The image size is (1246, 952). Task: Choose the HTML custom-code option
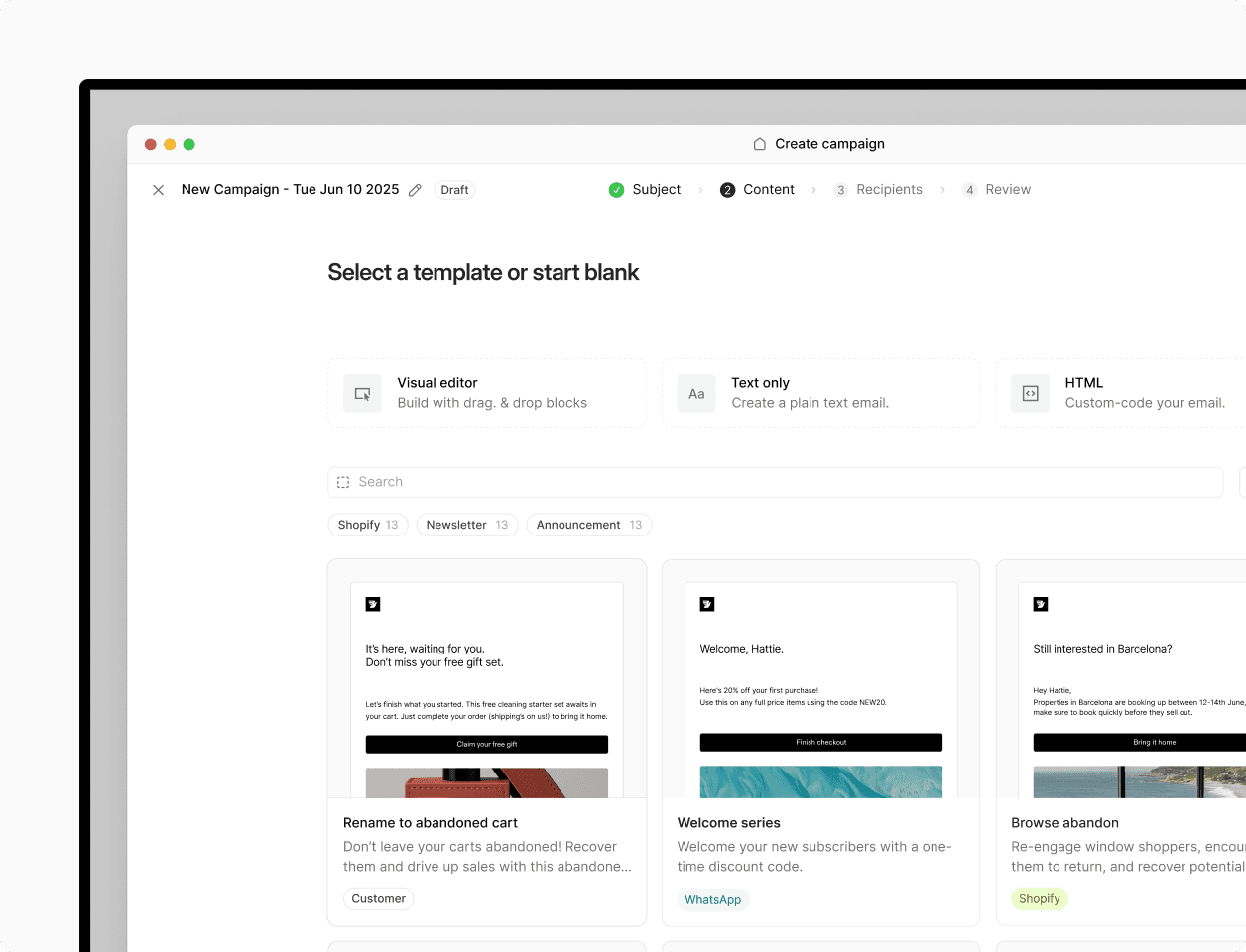click(1121, 394)
